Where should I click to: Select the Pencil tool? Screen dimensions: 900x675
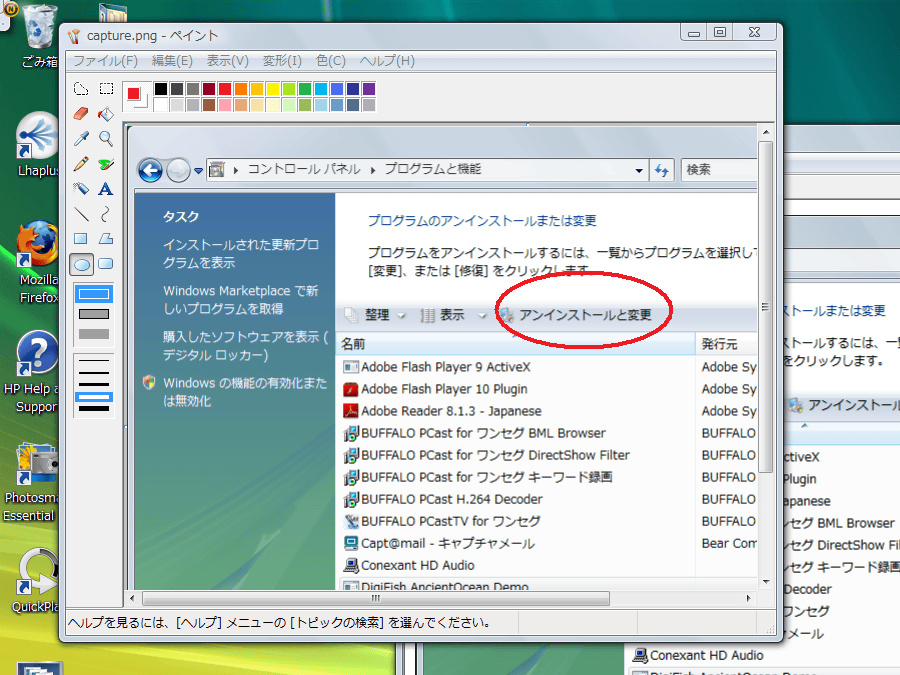coord(81,164)
